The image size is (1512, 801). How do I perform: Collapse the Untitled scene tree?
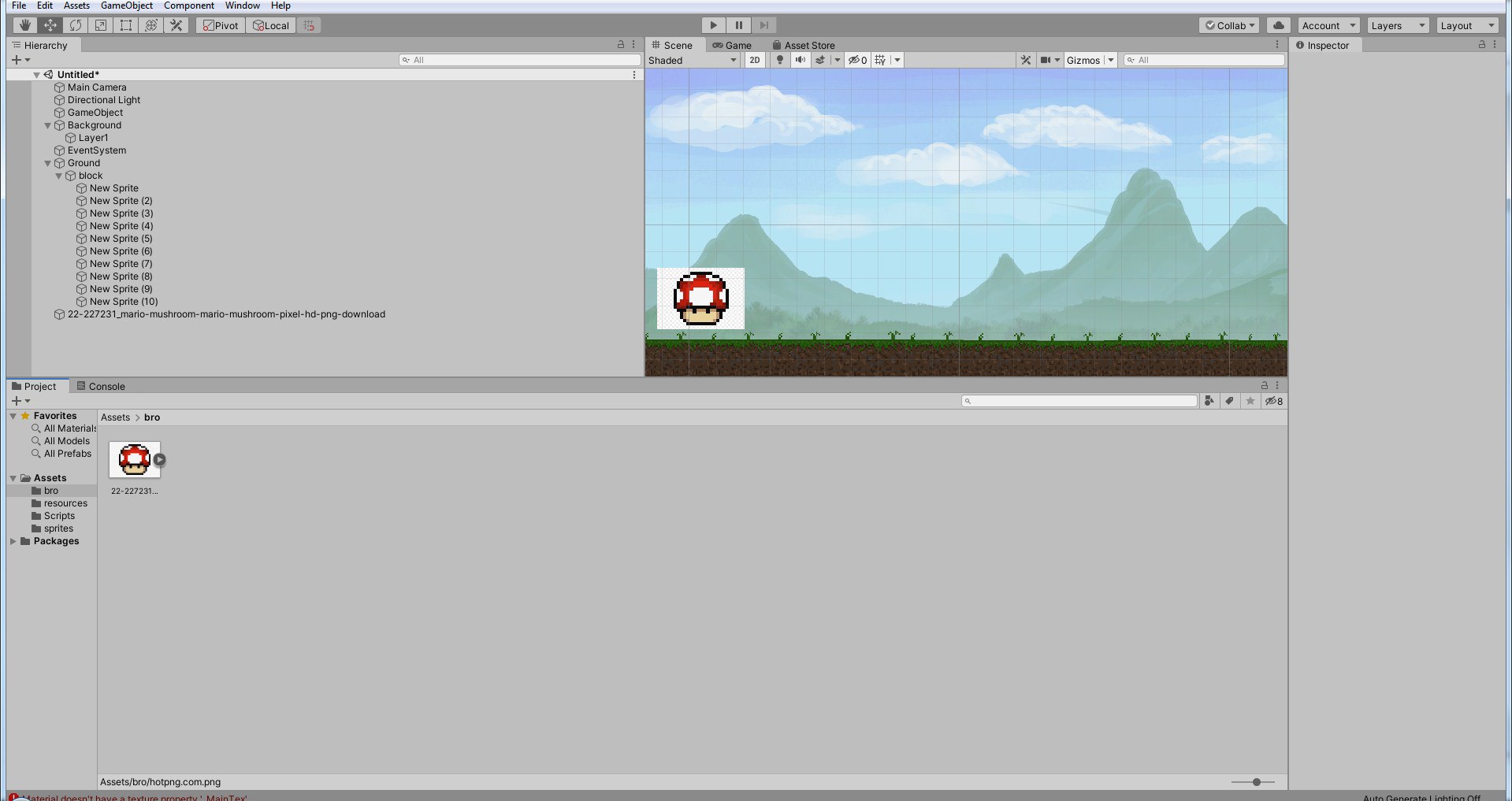[36, 75]
